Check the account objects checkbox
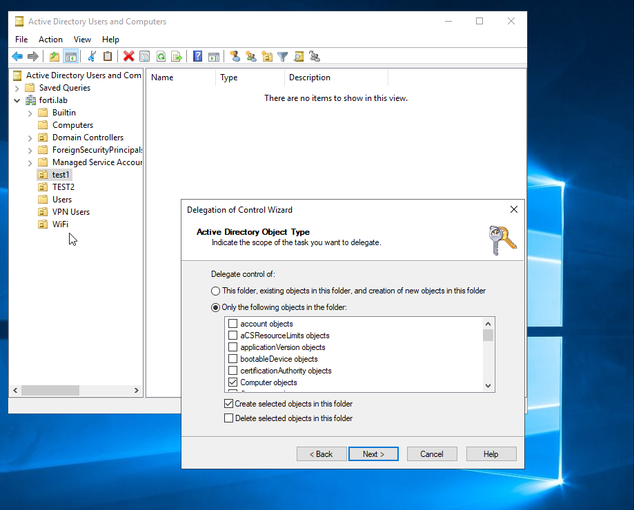This screenshot has width=634, height=510. 233,324
